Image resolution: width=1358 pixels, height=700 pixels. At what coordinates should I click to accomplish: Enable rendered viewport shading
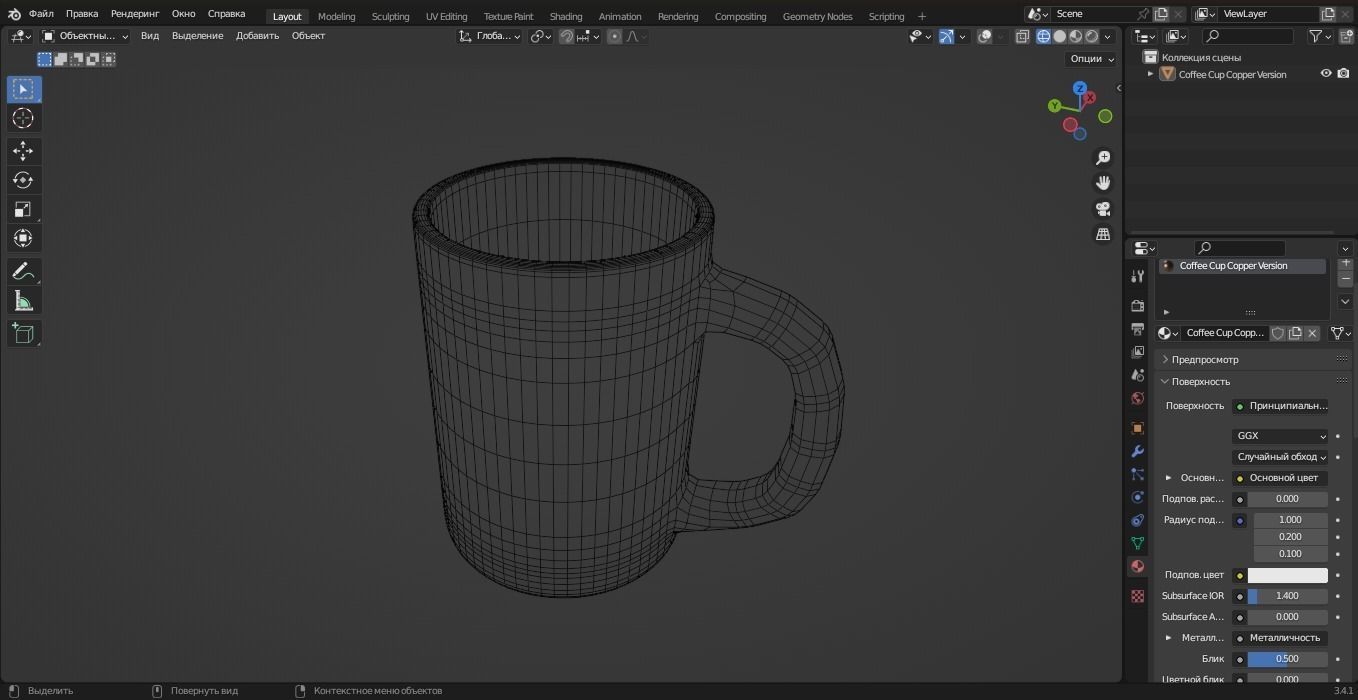(1092, 36)
